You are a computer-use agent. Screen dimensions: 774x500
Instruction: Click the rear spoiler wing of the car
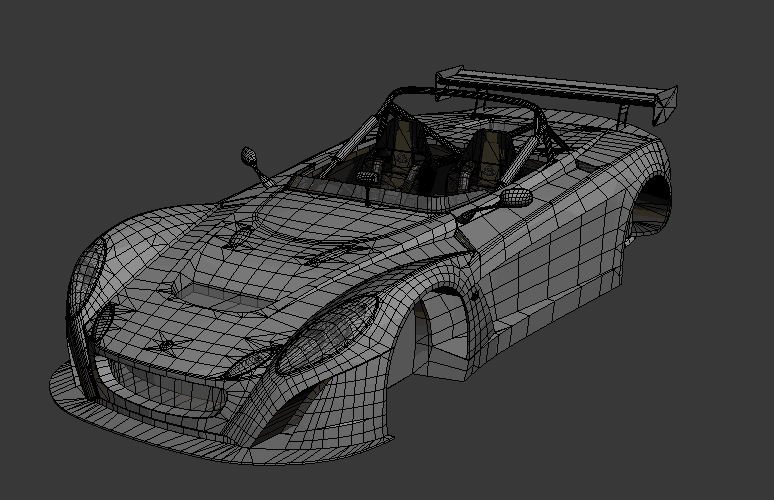[x=550, y=86]
